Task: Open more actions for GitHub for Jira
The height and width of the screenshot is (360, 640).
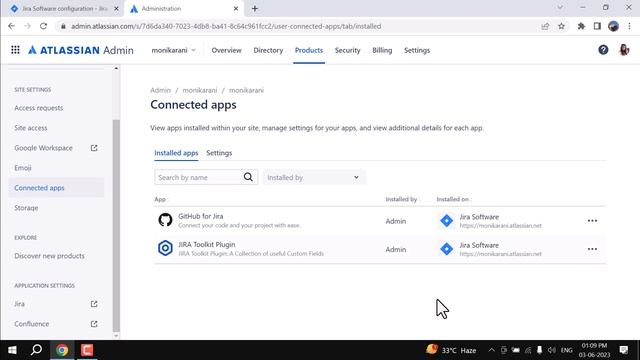Action: pyautogui.click(x=592, y=221)
